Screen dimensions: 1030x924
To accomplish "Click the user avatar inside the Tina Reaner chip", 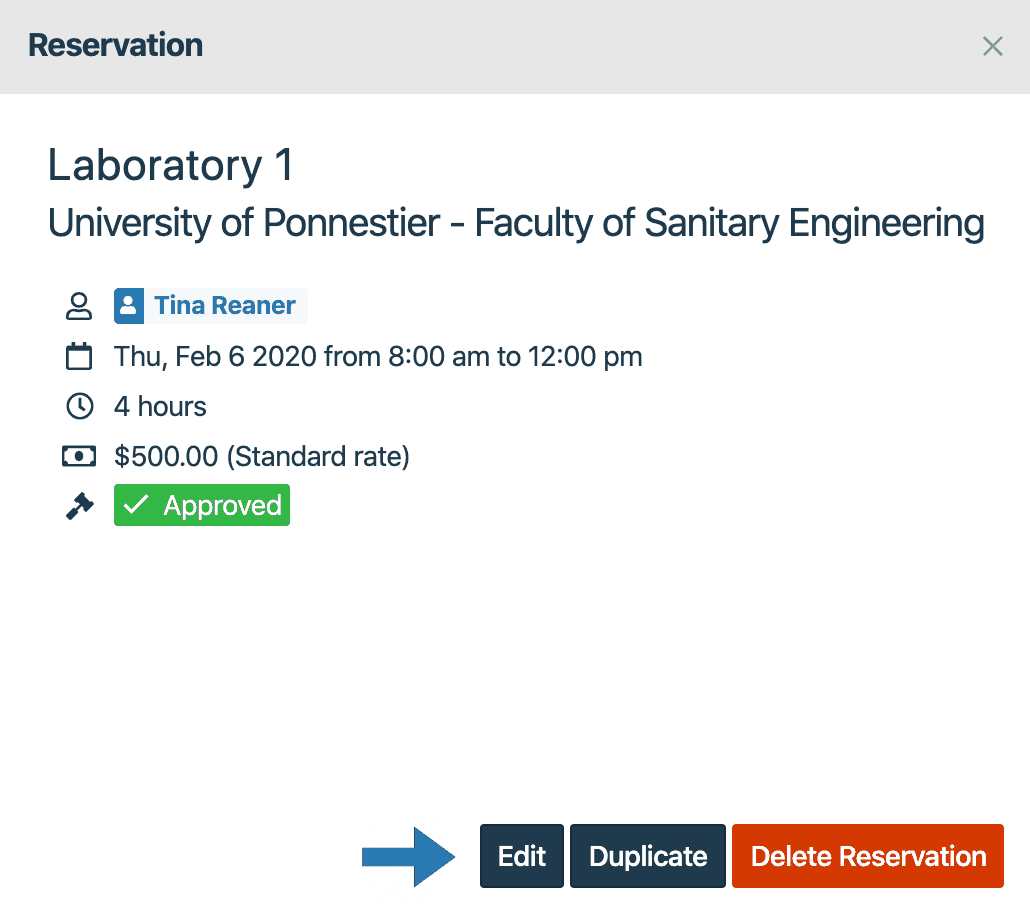I will coord(129,306).
